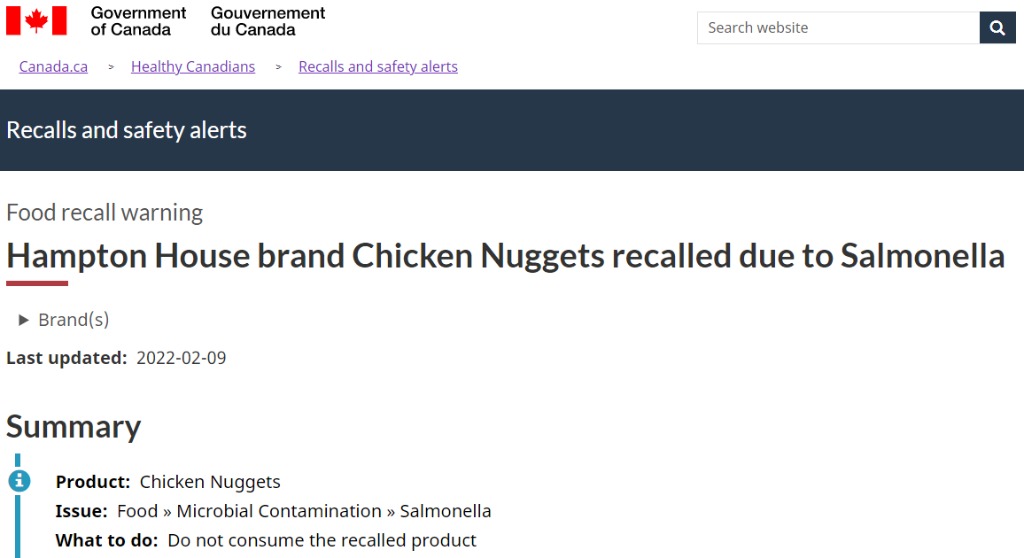Open the Canada.ca breadcrumb link
This screenshot has height=558, width=1024.
click(53, 67)
